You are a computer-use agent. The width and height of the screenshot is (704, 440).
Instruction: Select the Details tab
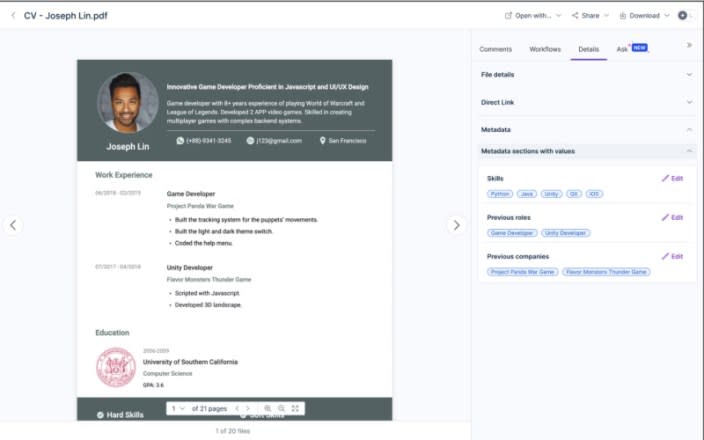[589, 49]
